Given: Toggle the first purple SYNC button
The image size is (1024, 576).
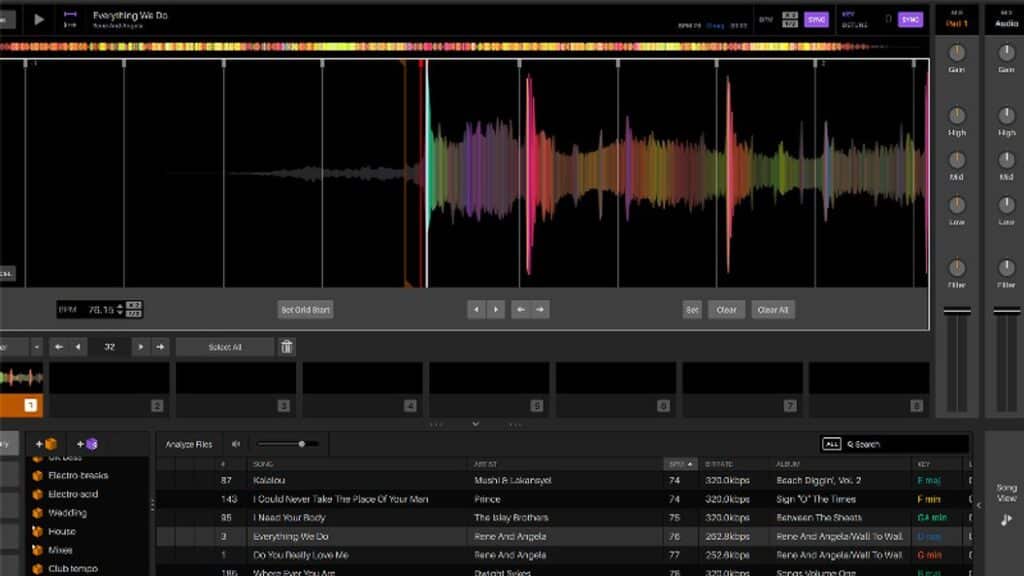Looking at the screenshot, I should (x=816, y=20).
